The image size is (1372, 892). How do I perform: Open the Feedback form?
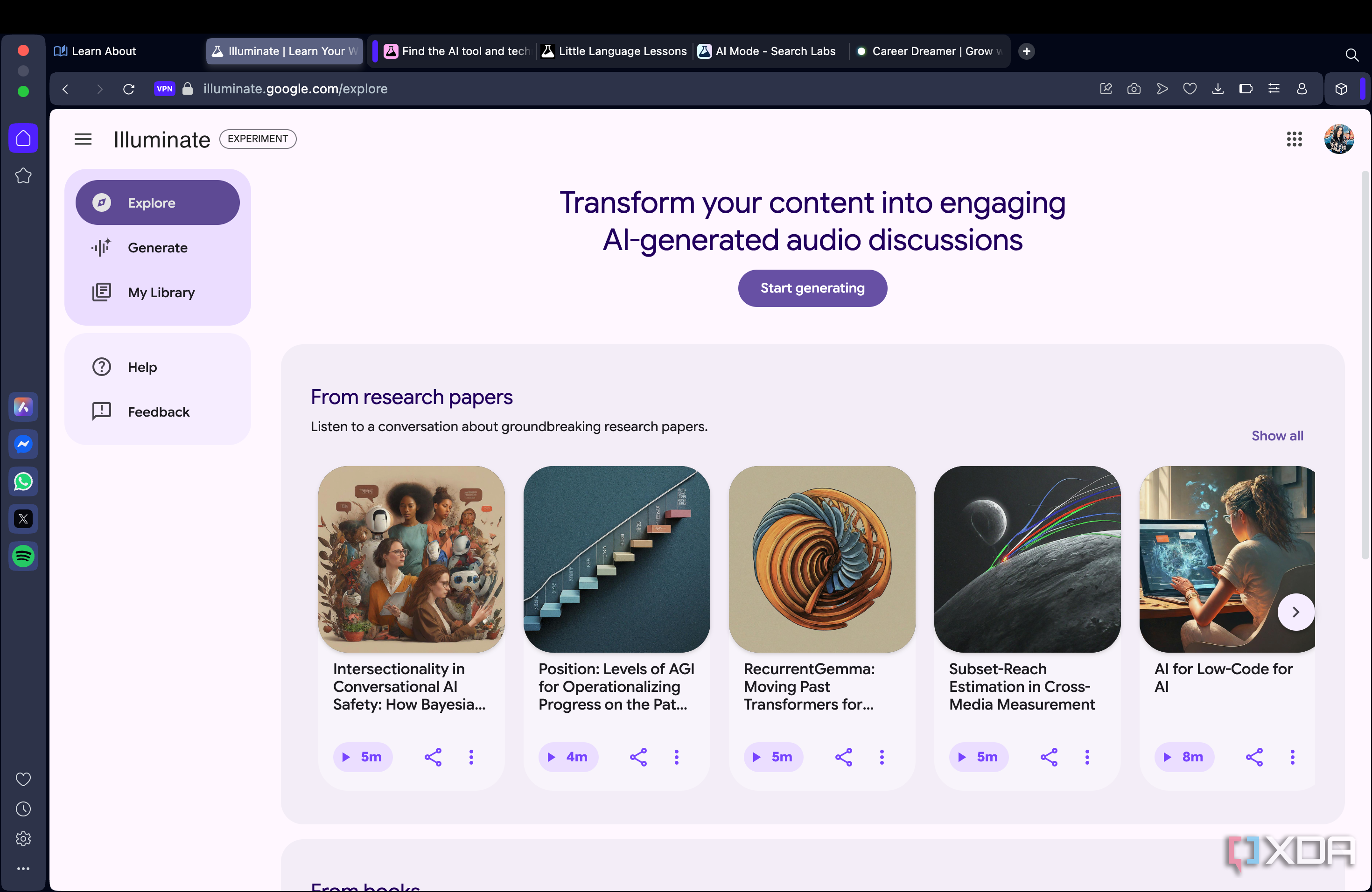(157, 411)
